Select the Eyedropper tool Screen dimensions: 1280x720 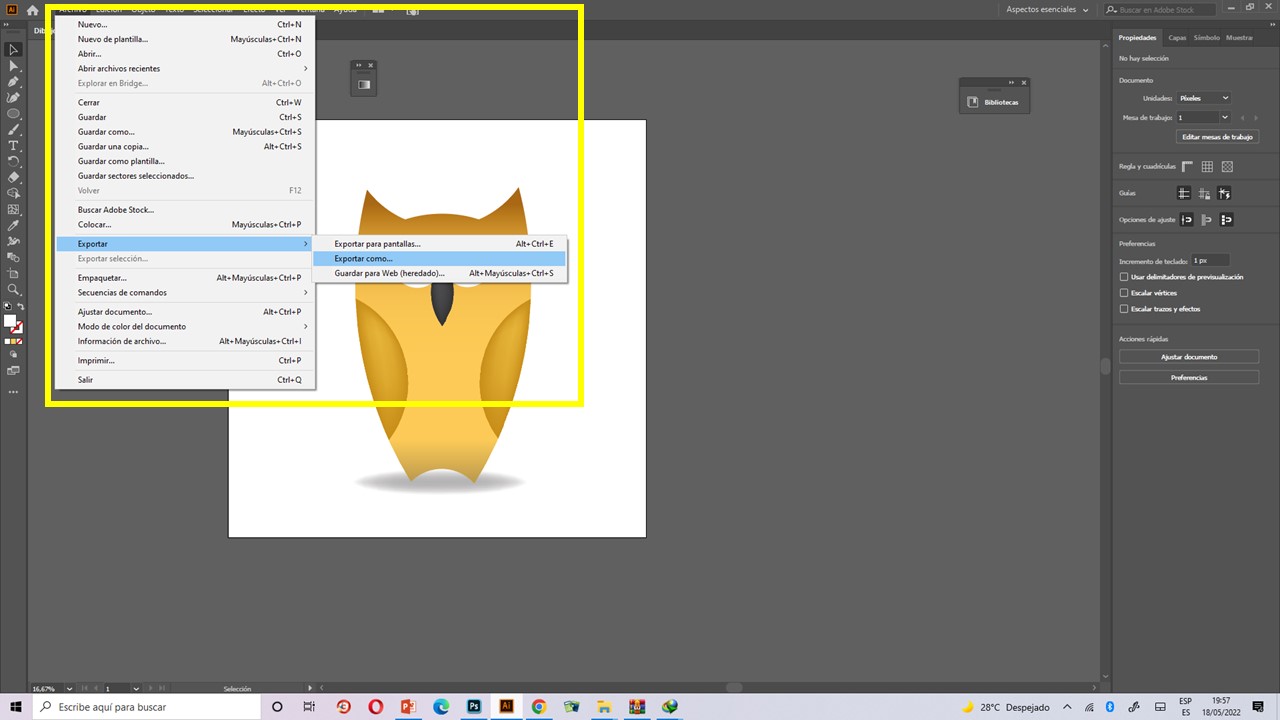tap(14, 226)
